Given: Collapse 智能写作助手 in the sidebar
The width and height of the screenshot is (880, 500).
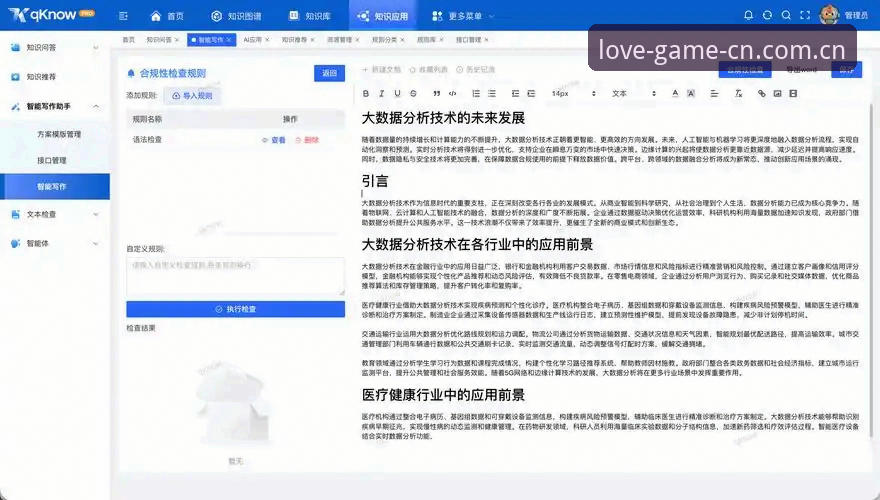Looking at the screenshot, I should pos(55,106).
